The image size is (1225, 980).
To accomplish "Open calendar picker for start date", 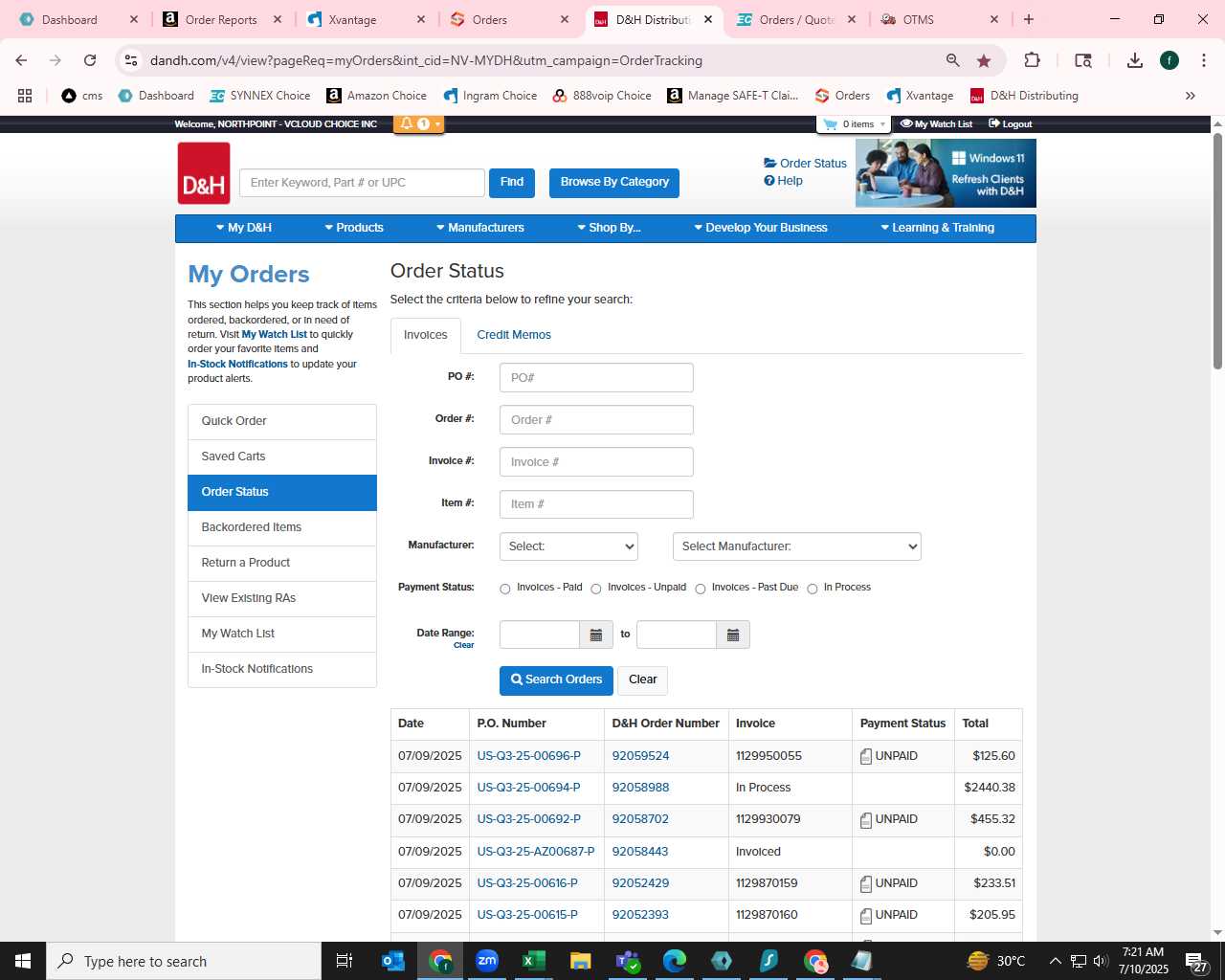I will pyautogui.click(x=596, y=635).
